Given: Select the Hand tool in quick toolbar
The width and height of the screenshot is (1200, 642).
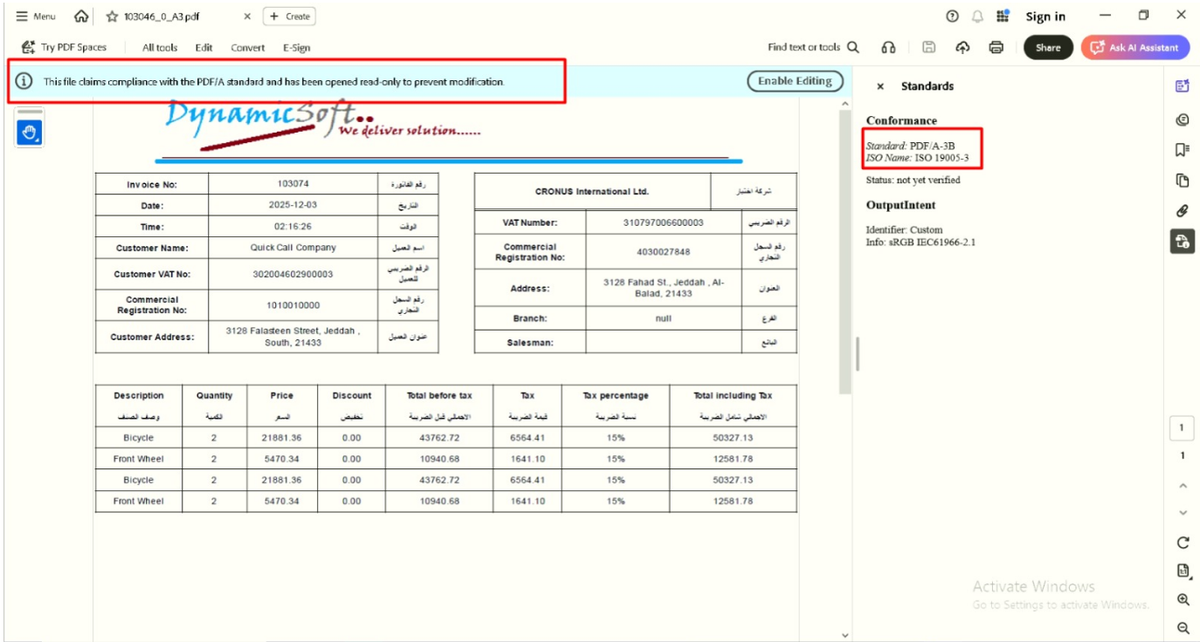Looking at the screenshot, I should click(29, 132).
